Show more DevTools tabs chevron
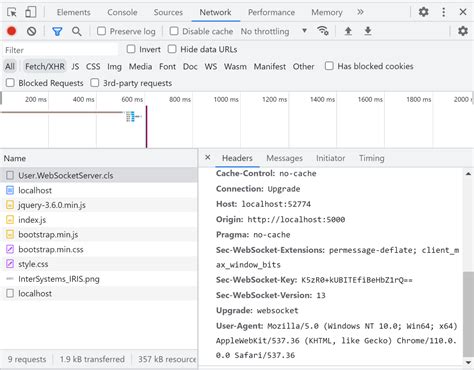Viewport: 474px width, 370px height. click(x=360, y=12)
